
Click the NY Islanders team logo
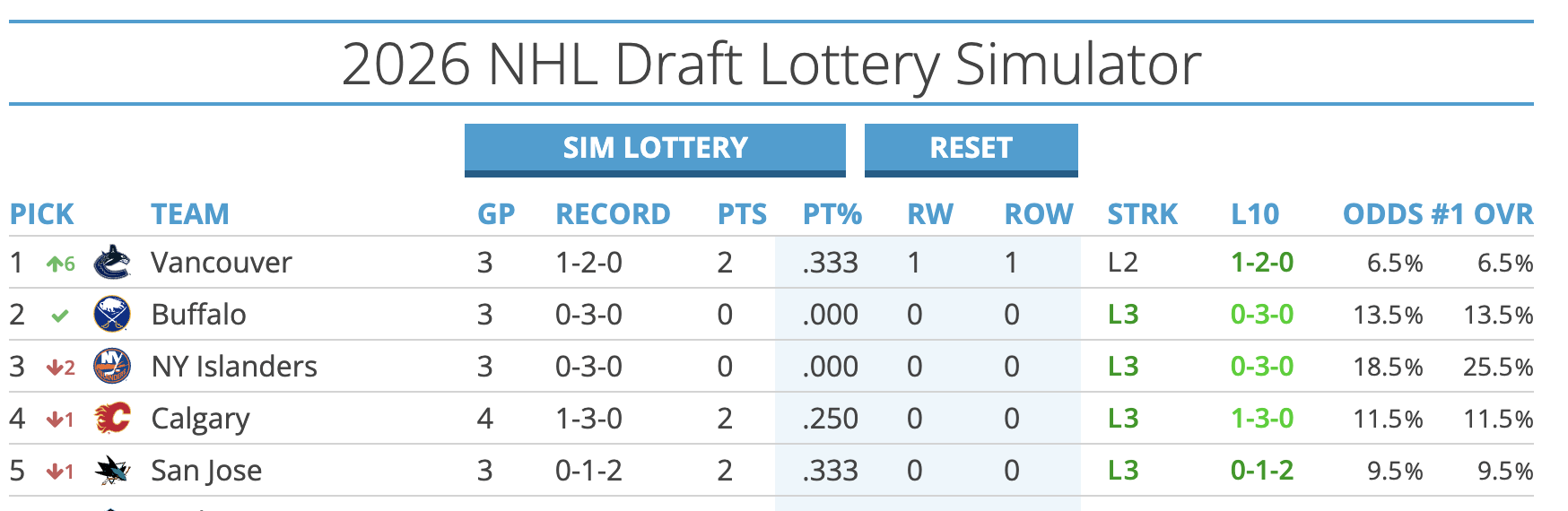tap(112, 367)
